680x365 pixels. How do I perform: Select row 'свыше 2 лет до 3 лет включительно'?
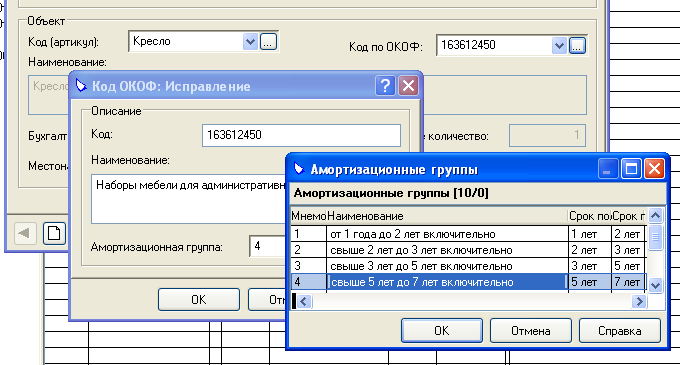[x=468, y=250]
